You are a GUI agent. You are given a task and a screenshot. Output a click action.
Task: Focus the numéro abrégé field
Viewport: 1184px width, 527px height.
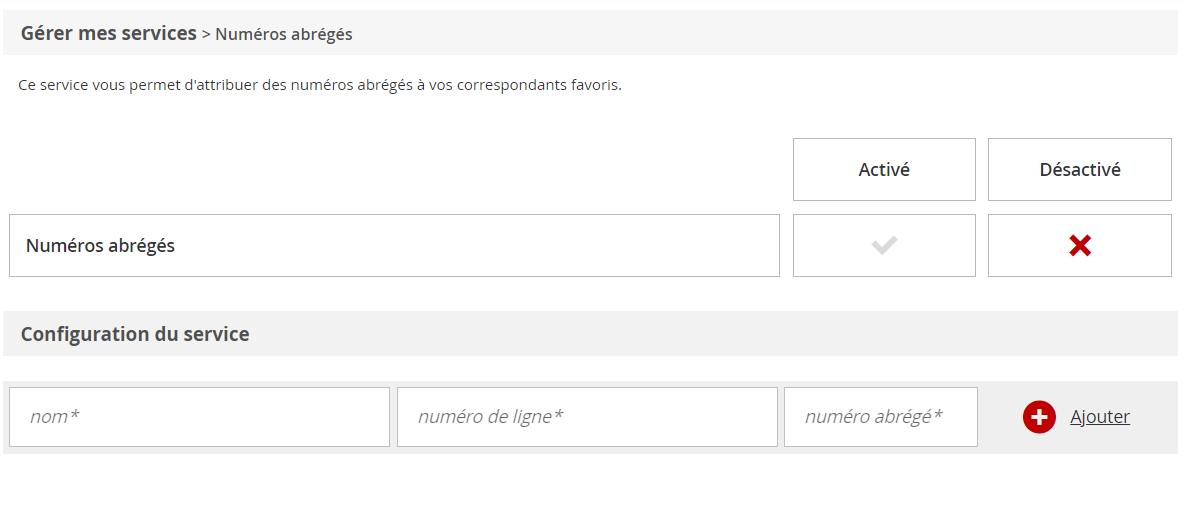(880, 417)
